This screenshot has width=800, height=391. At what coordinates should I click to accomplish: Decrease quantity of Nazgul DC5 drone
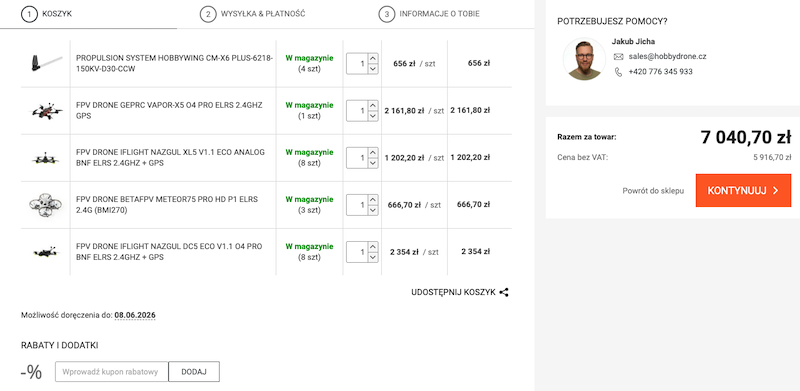pyautogui.click(x=373, y=257)
